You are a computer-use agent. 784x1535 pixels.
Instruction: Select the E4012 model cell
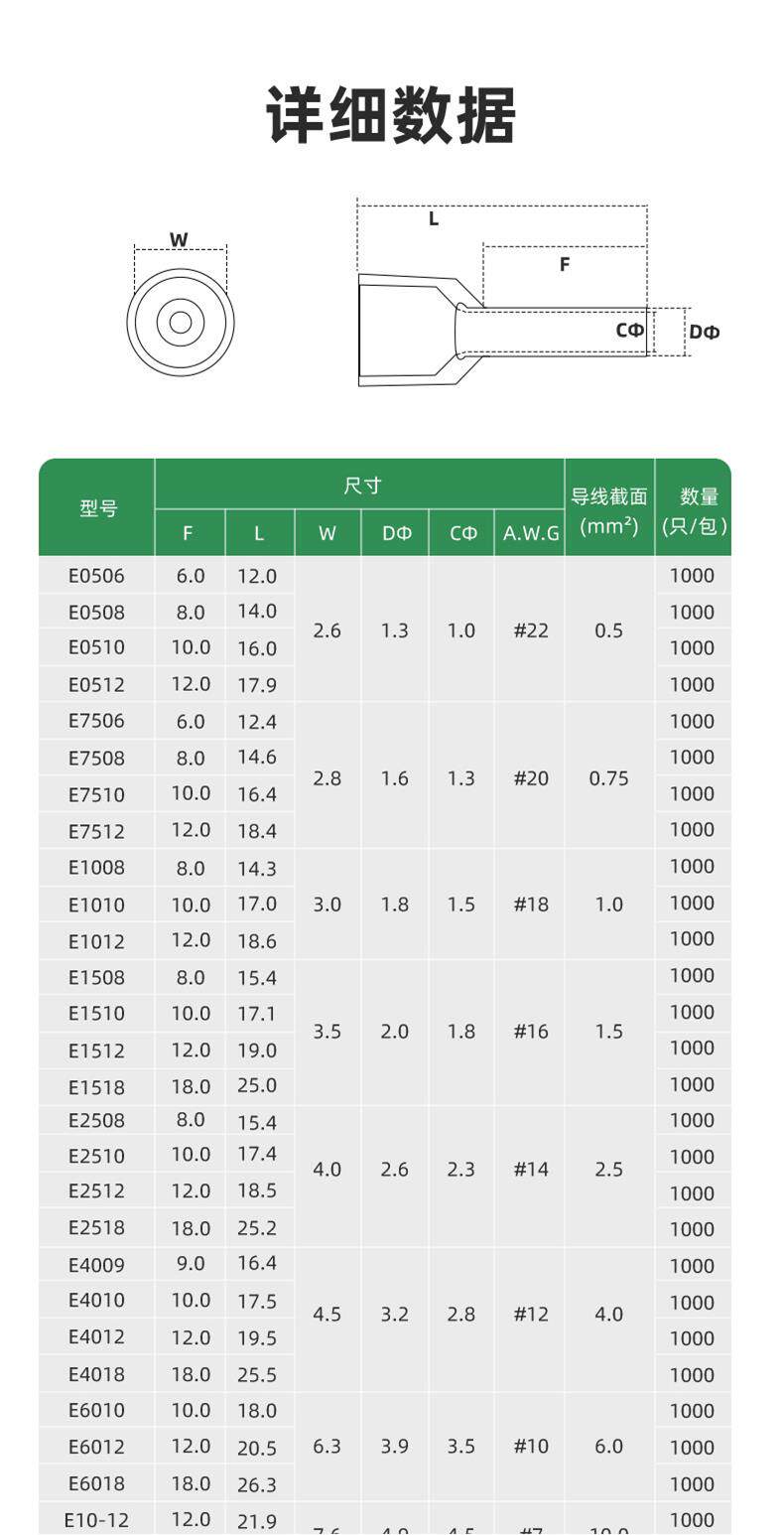pos(96,1337)
